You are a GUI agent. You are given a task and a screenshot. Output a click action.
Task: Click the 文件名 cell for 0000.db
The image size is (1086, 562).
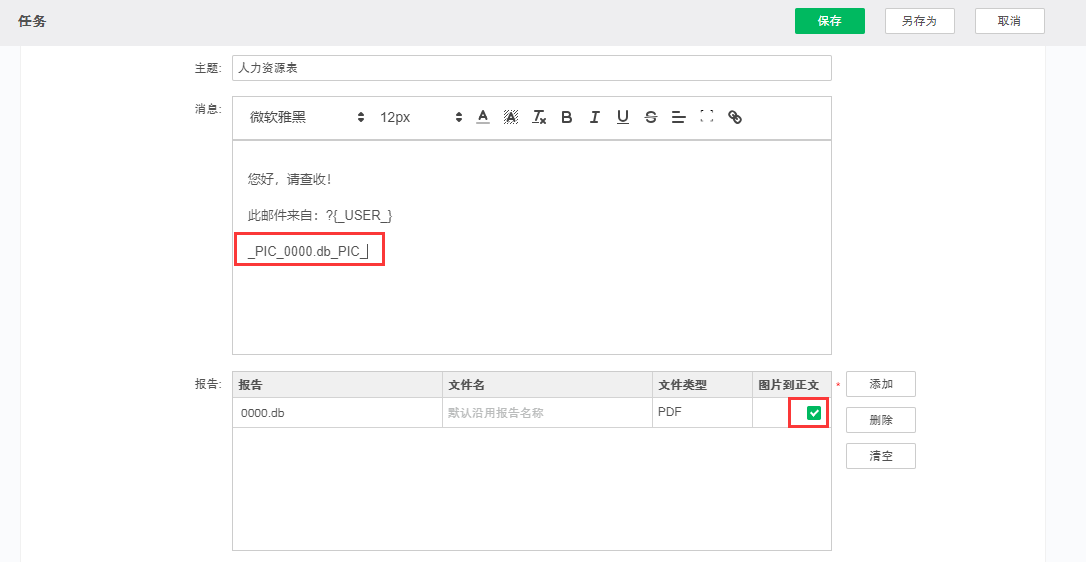(x=547, y=413)
